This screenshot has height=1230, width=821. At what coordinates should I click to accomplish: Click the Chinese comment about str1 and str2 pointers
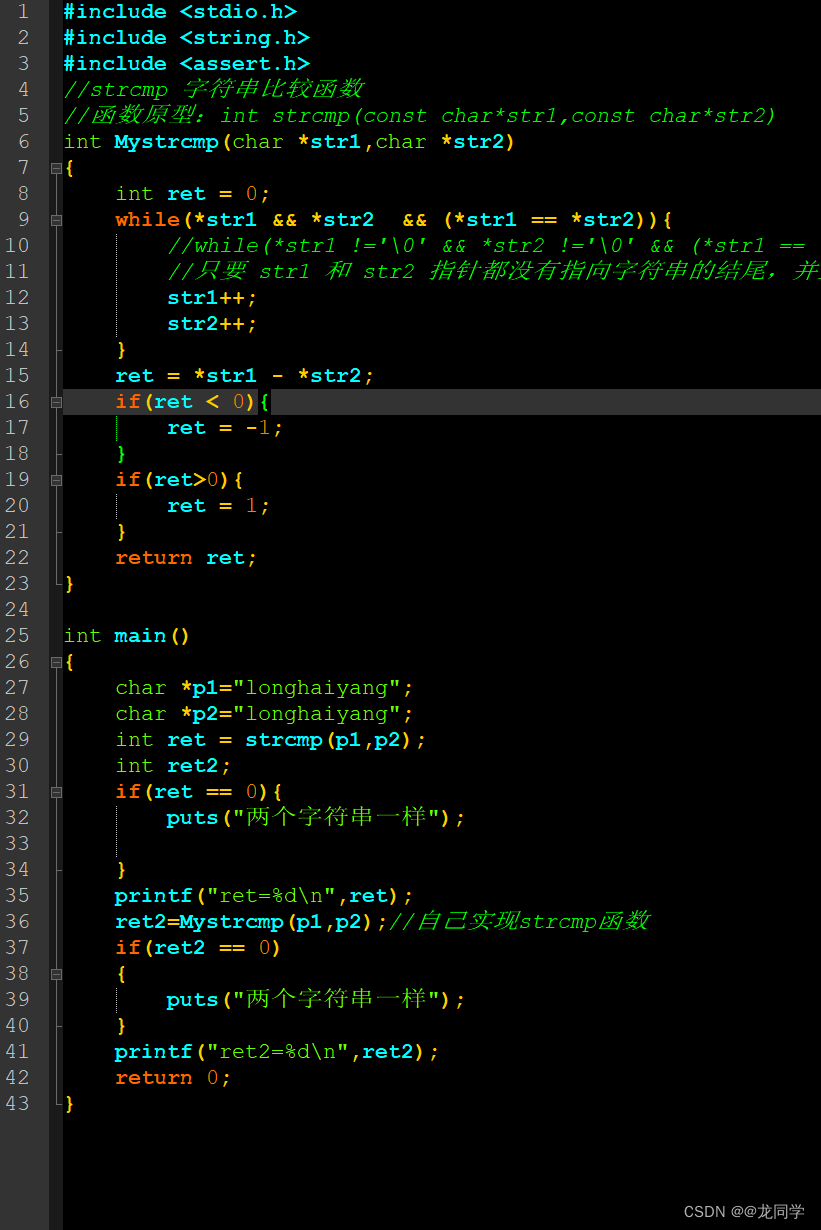click(x=494, y=271)
